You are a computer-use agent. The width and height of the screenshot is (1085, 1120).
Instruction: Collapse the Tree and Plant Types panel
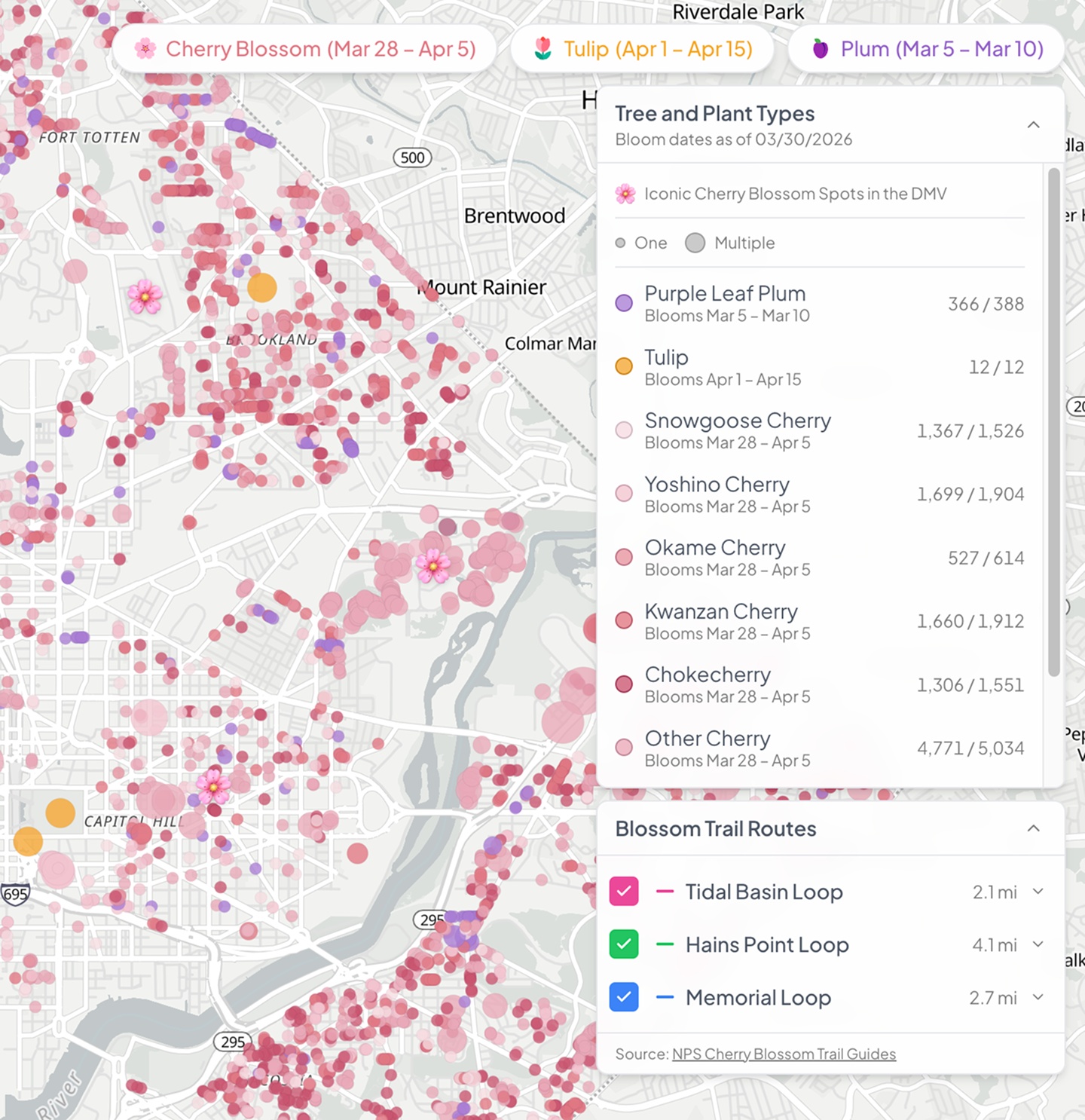(x=1034, y=125)
